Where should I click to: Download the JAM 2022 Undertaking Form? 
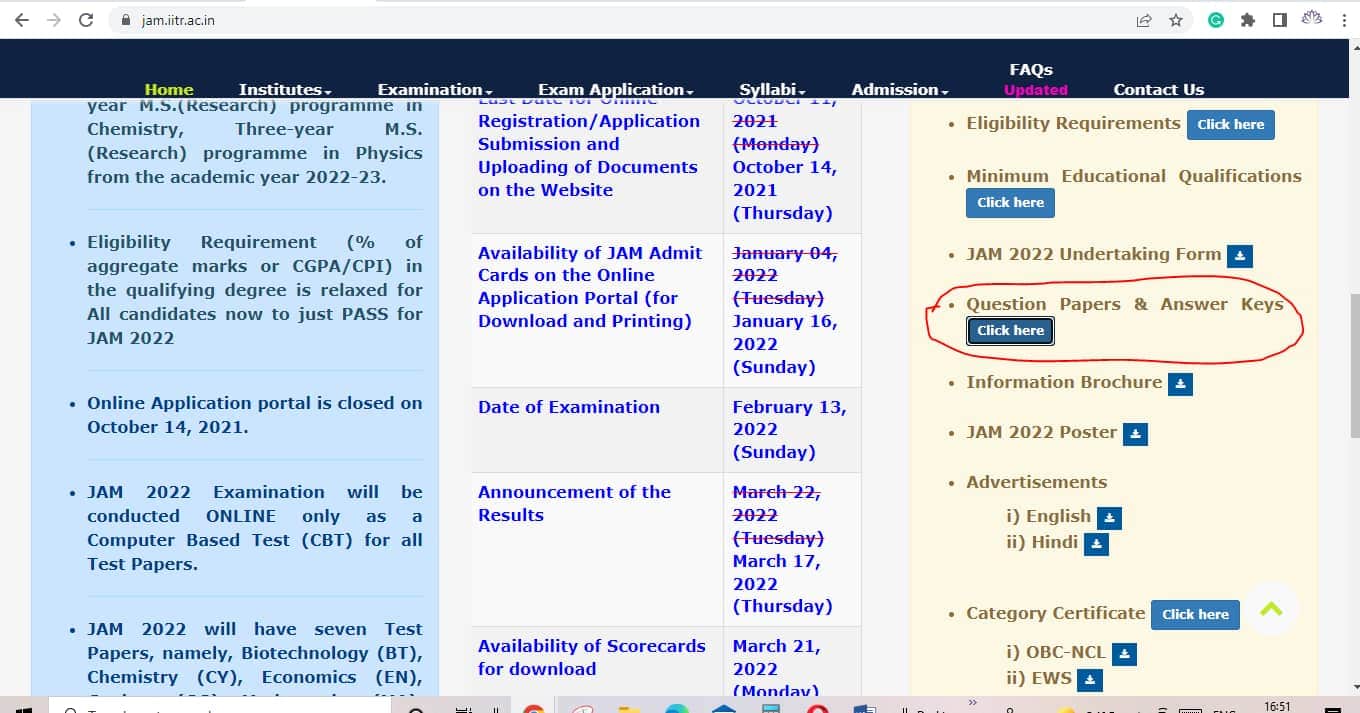click(x=1240, y=256)
